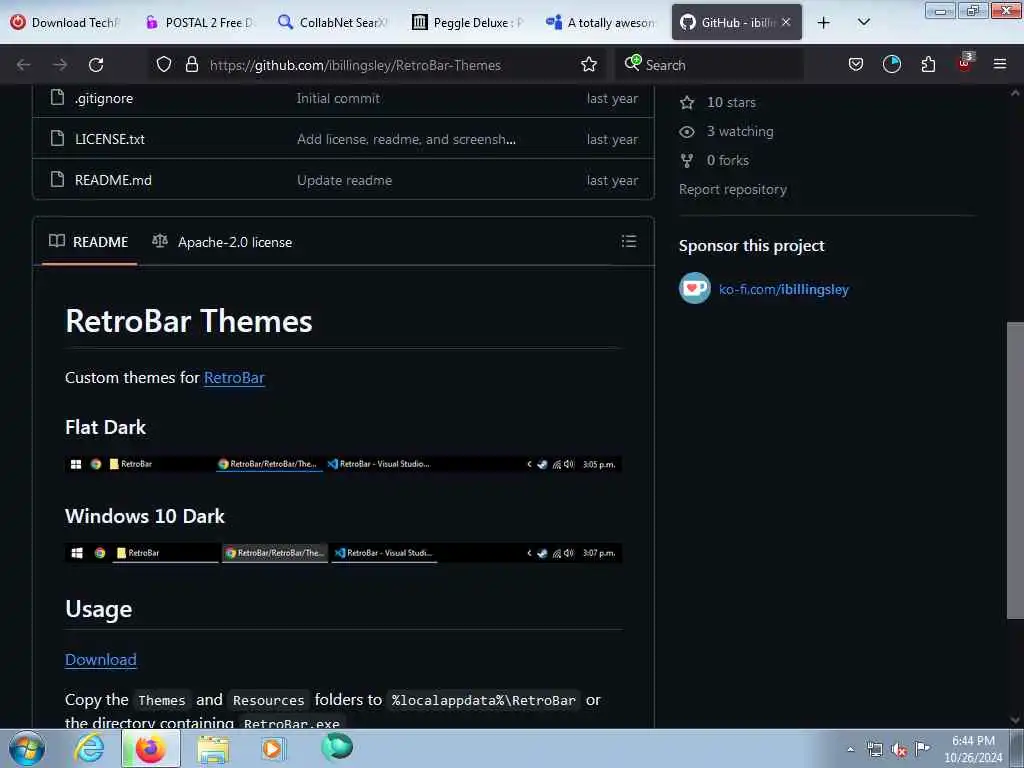Click muted volume tray icon
The image size is (1024, 768).
(899, 750)
